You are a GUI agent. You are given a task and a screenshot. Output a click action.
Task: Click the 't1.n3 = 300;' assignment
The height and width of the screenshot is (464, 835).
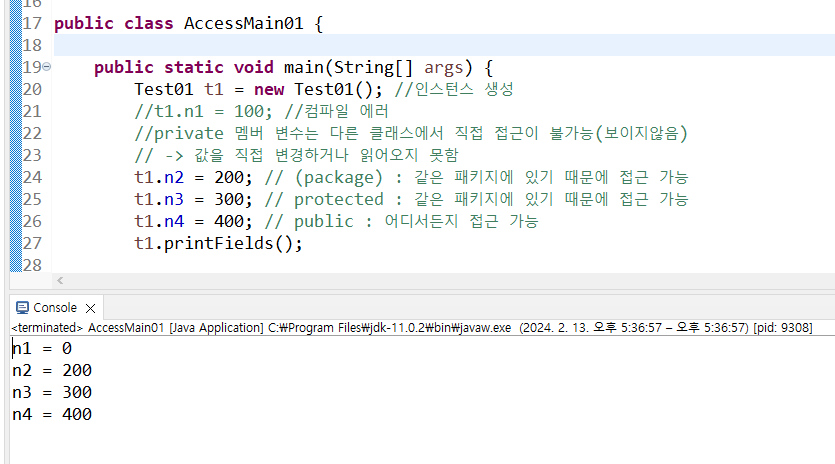(x=193, y=199)
